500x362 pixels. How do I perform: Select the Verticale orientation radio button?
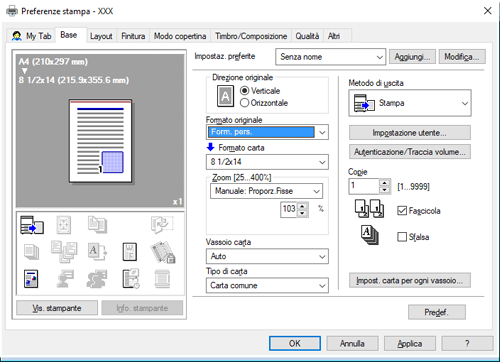tap(244, 91)
